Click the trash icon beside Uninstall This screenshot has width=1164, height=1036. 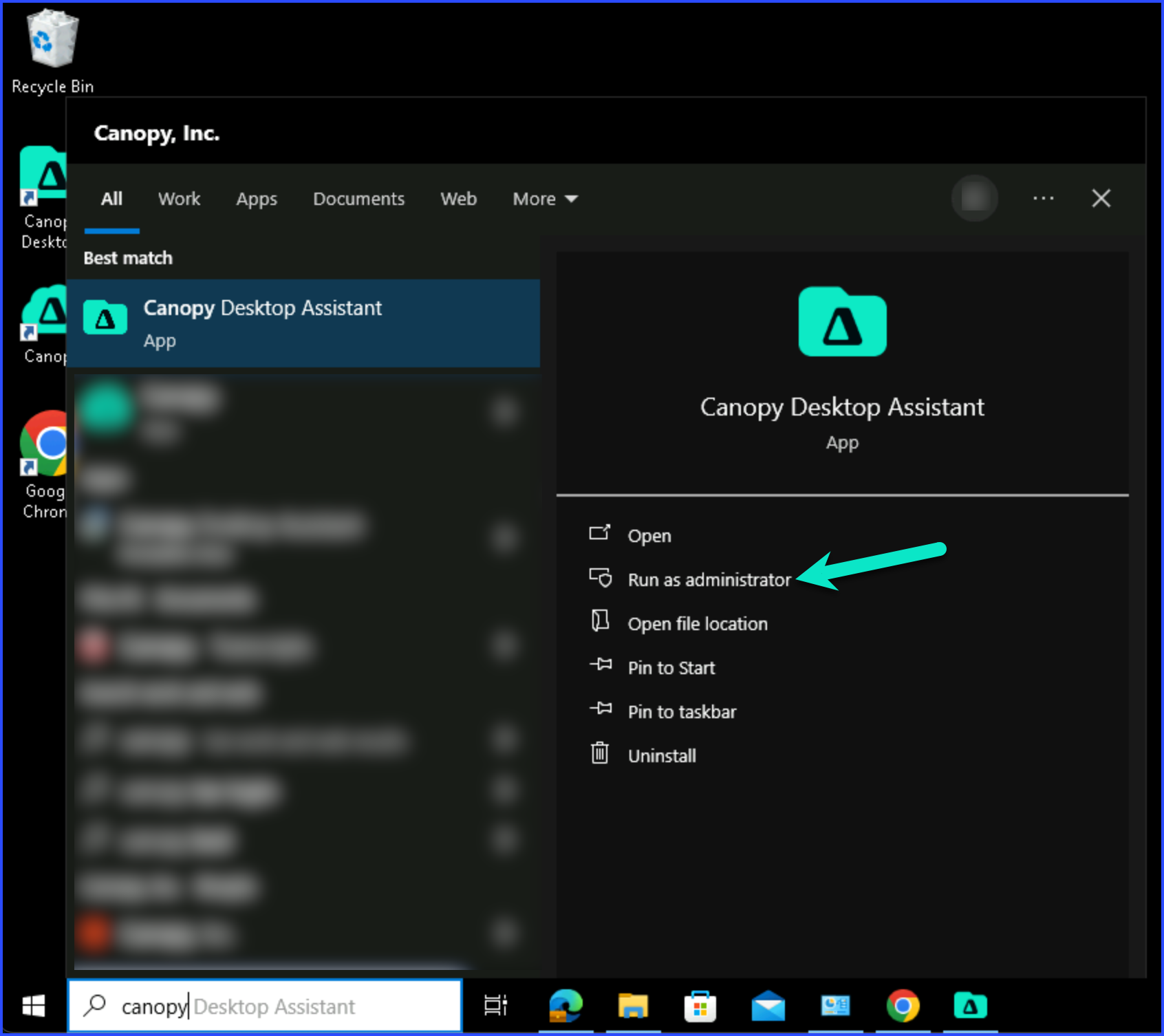pos(600,753)
